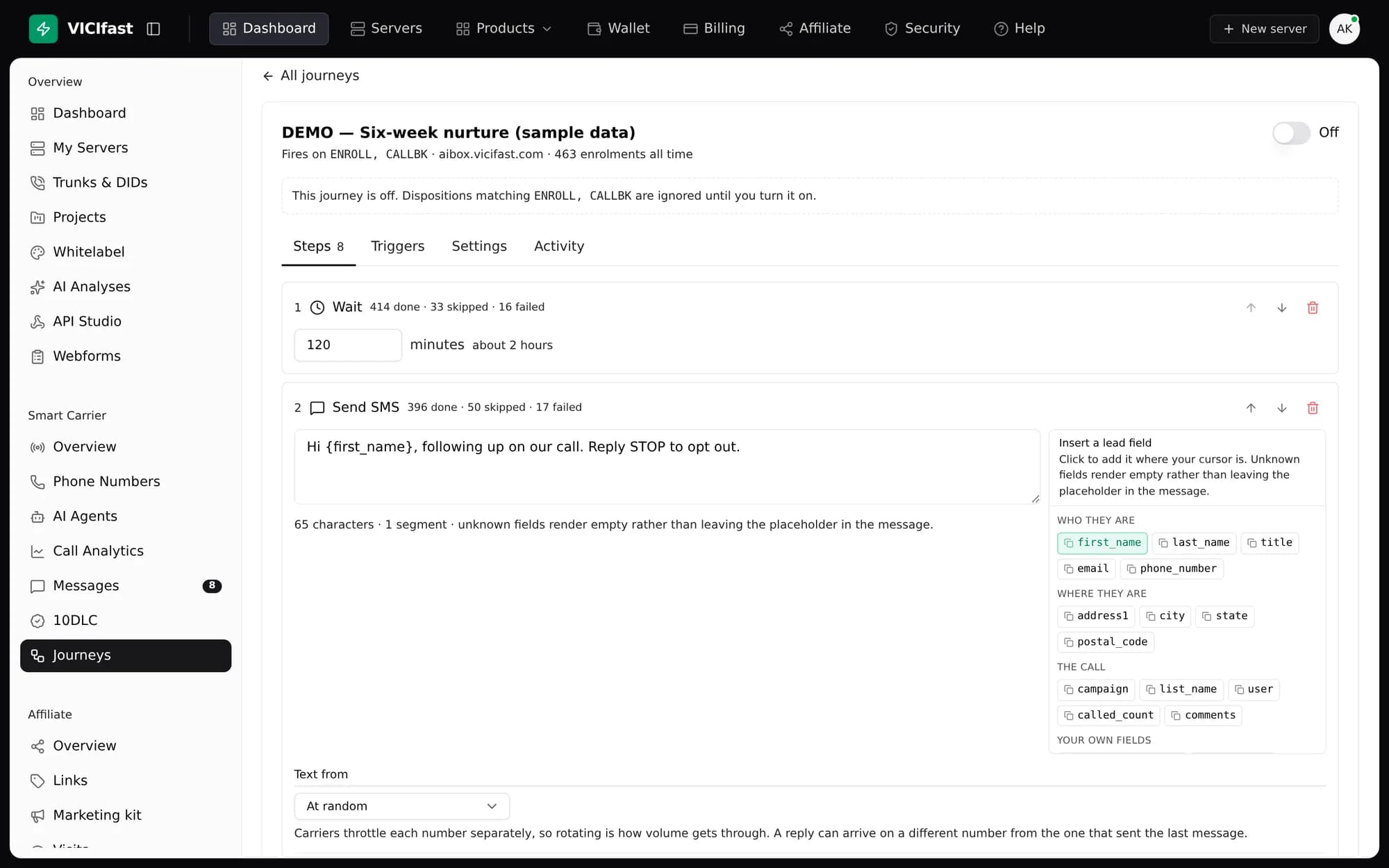1389x868 pixels.
Task: Insert the called_count lead field
Action: [x=1108, y=715]
